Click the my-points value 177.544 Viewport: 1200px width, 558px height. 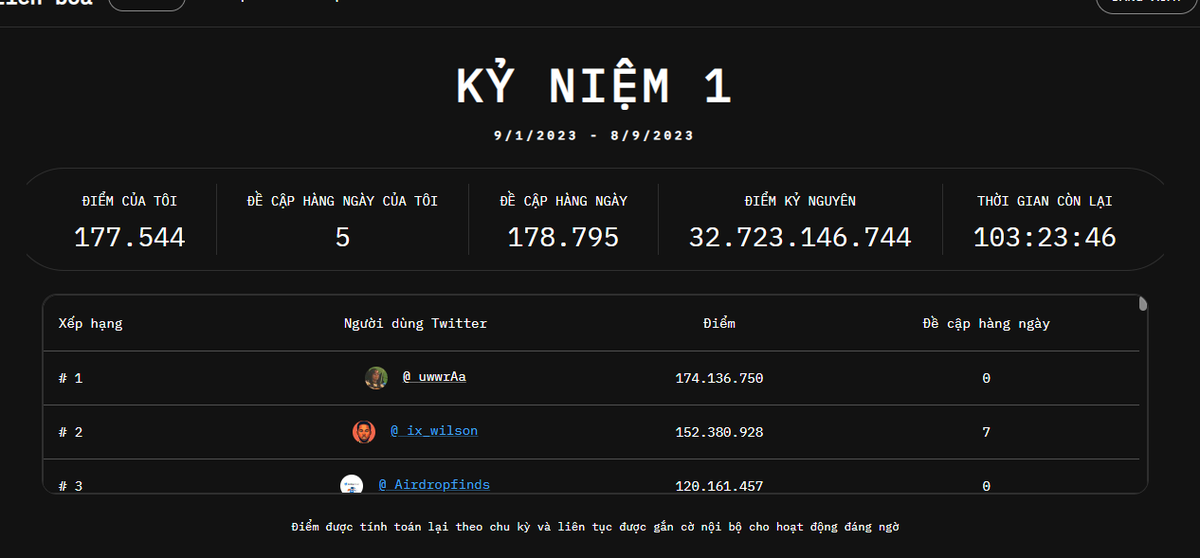tap(130, 237)
